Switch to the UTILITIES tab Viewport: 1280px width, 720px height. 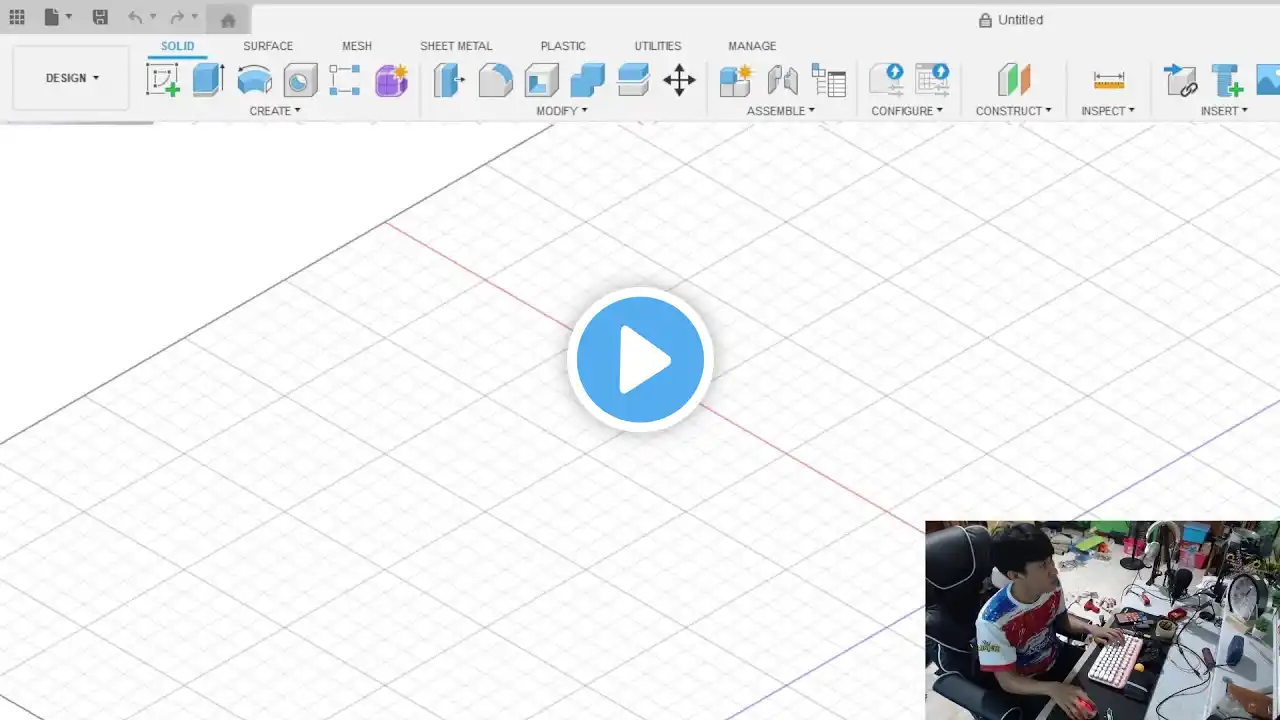point(658,46)
